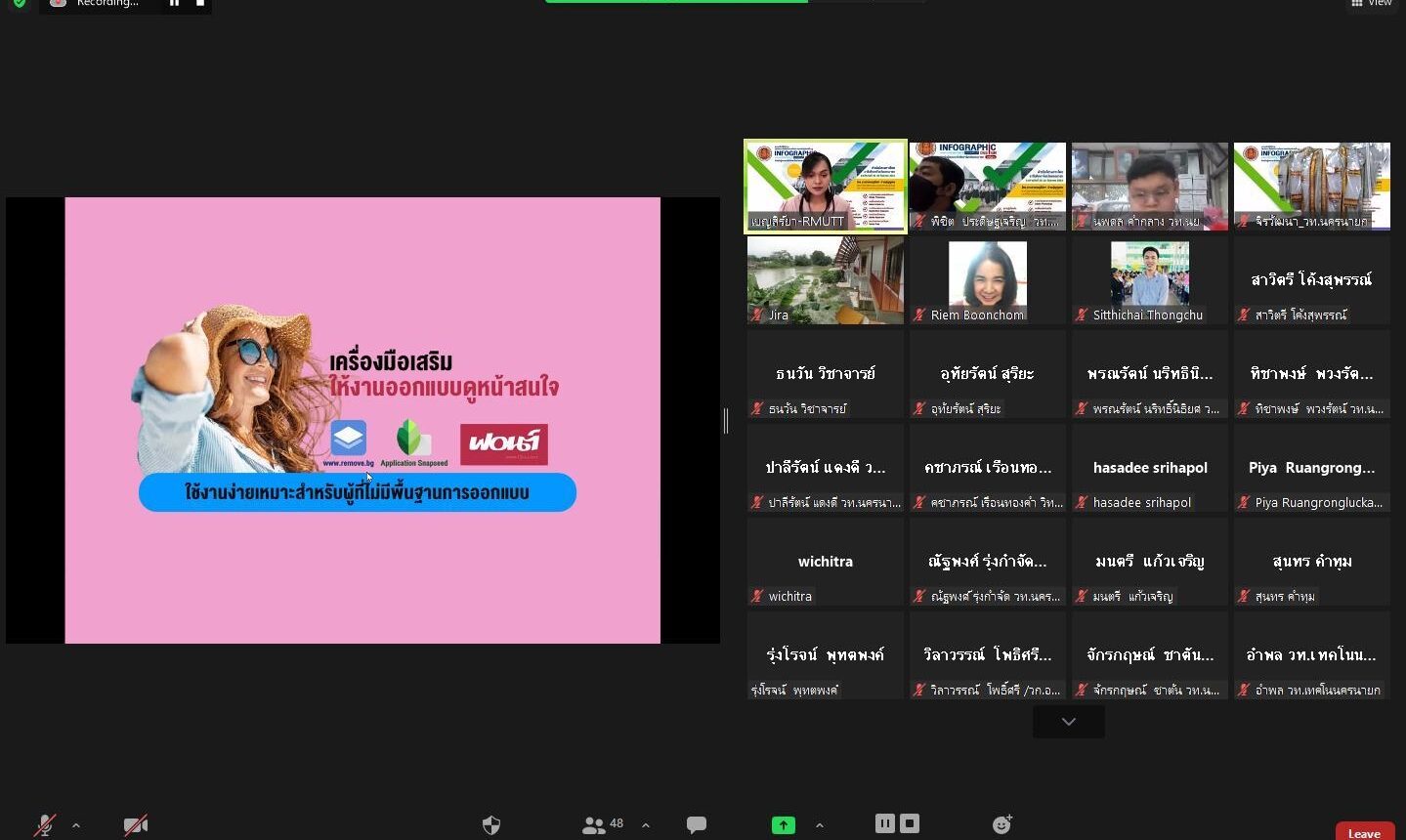This screenshot has height=840, width=1406.
Task: Start video with the camera icon
Action: pos(136,825)
